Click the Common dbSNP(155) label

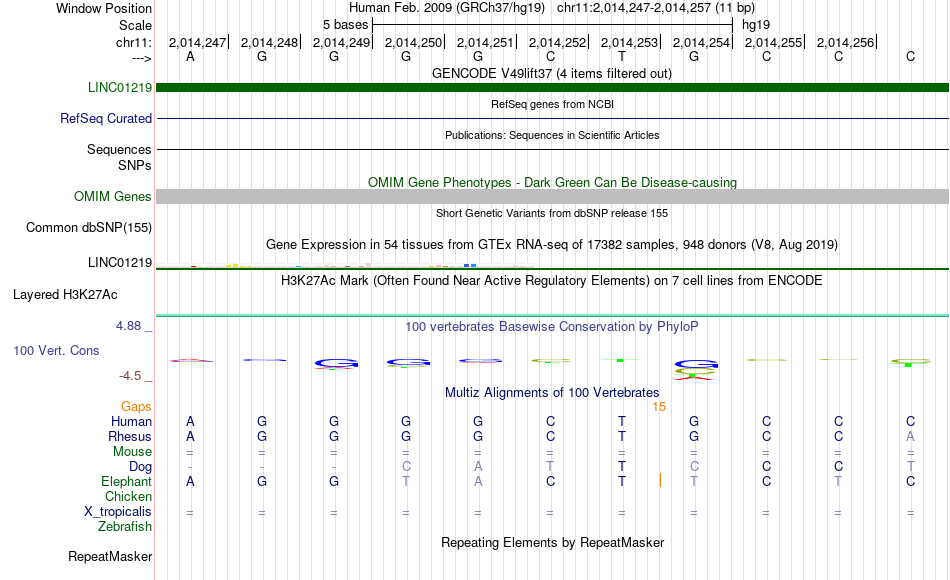(89, 227)
